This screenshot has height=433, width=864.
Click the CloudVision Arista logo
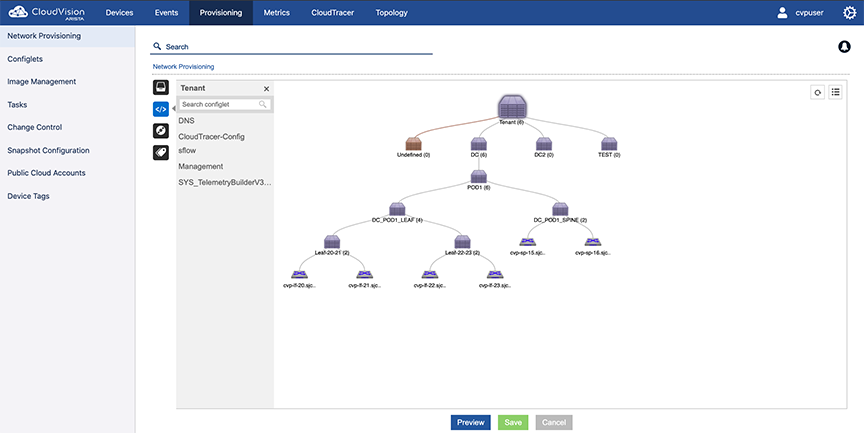pos(47,12)
